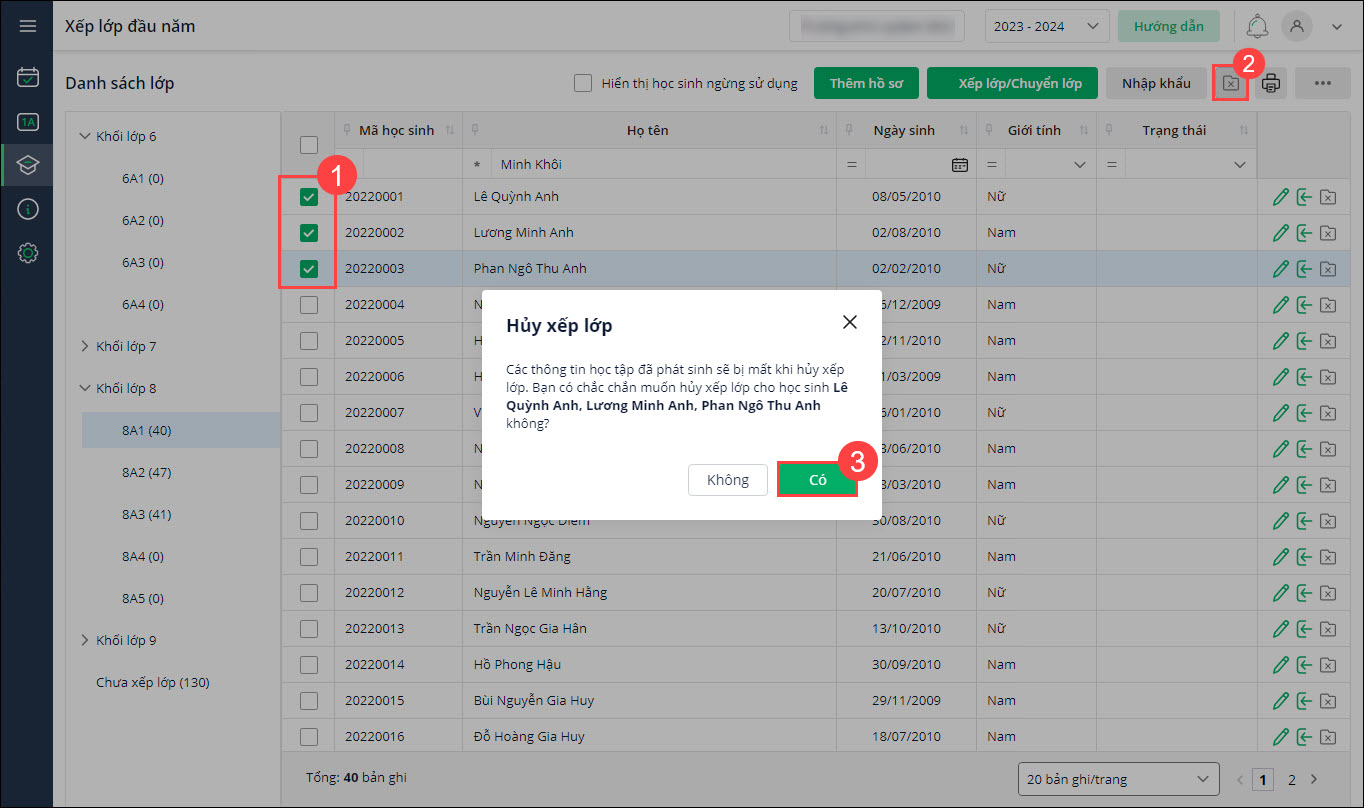Open the 1A class icon in the sidebar
This screenshot has height=808, width=1364.
(x=28, y=121)
